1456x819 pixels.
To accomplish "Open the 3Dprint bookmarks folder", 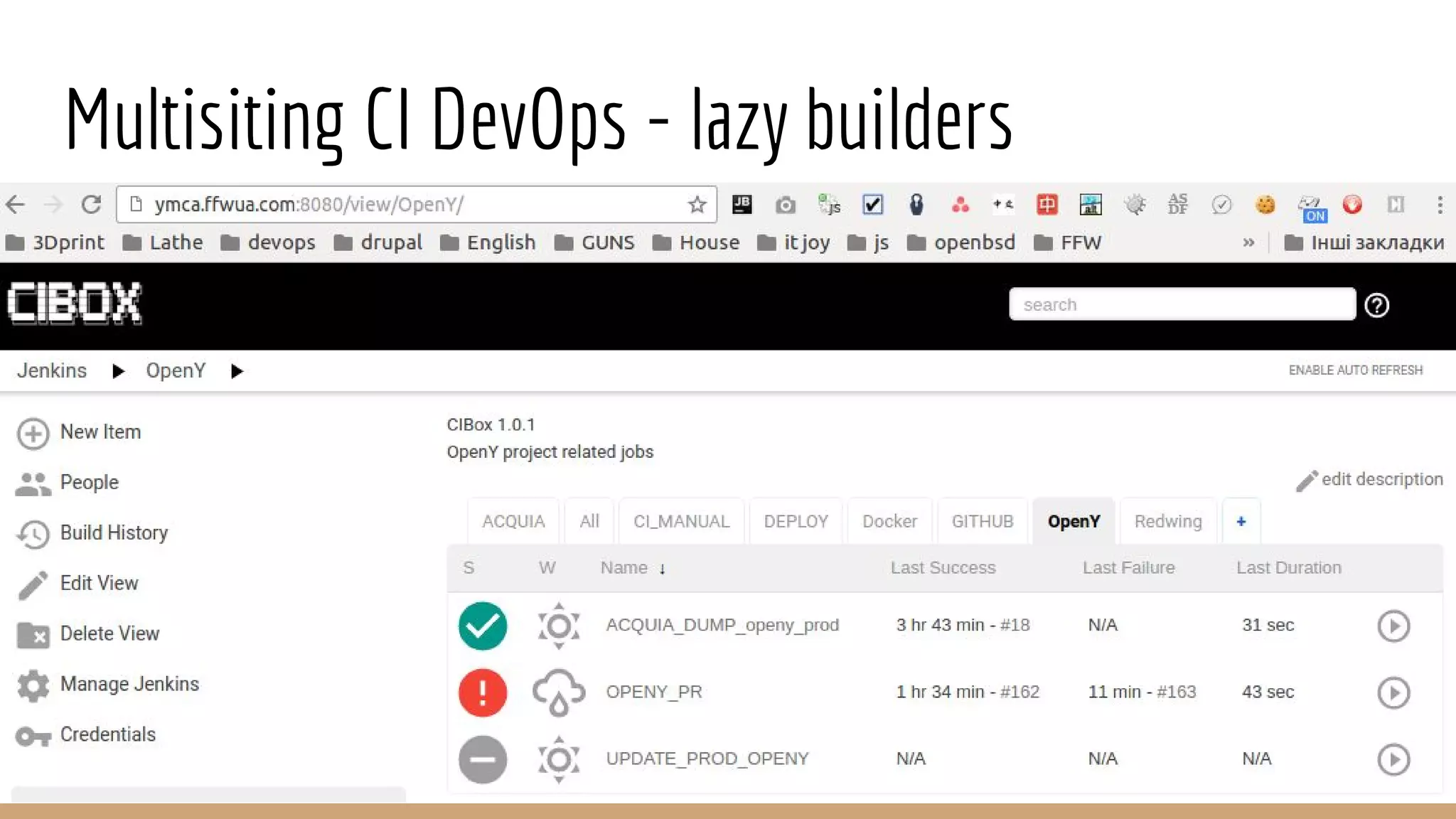I will click(x=55, y=242).
